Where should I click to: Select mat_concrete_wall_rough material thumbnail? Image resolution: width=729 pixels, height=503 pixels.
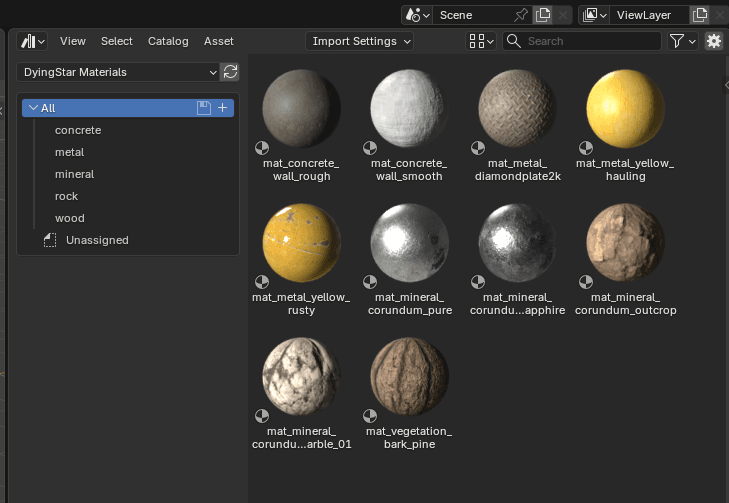[x=301, y=109]
